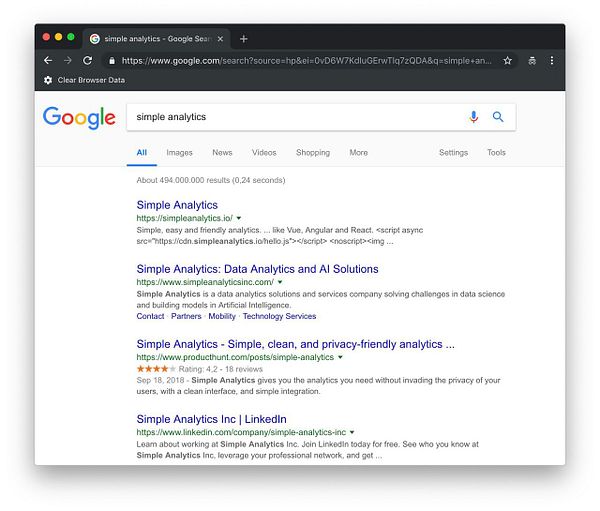Open the Mobility sitelink
The width and height of the screenshot is (600, 511).
coord(222,316)
